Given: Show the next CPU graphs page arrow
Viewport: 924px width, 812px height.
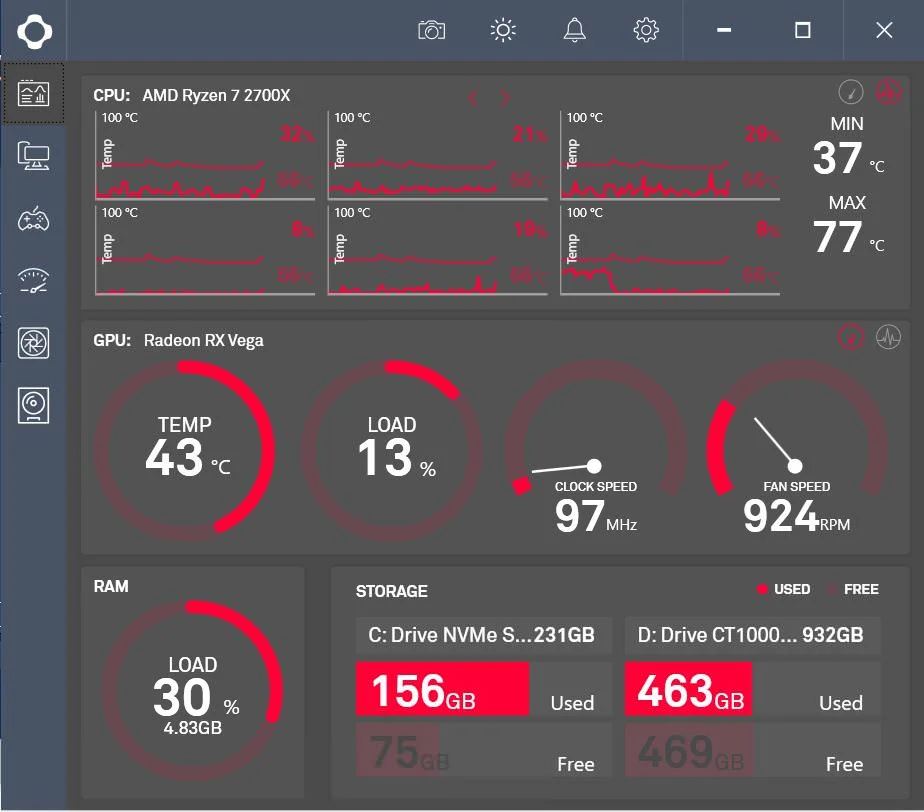Looking at the screenshot, I should (504, 98).
